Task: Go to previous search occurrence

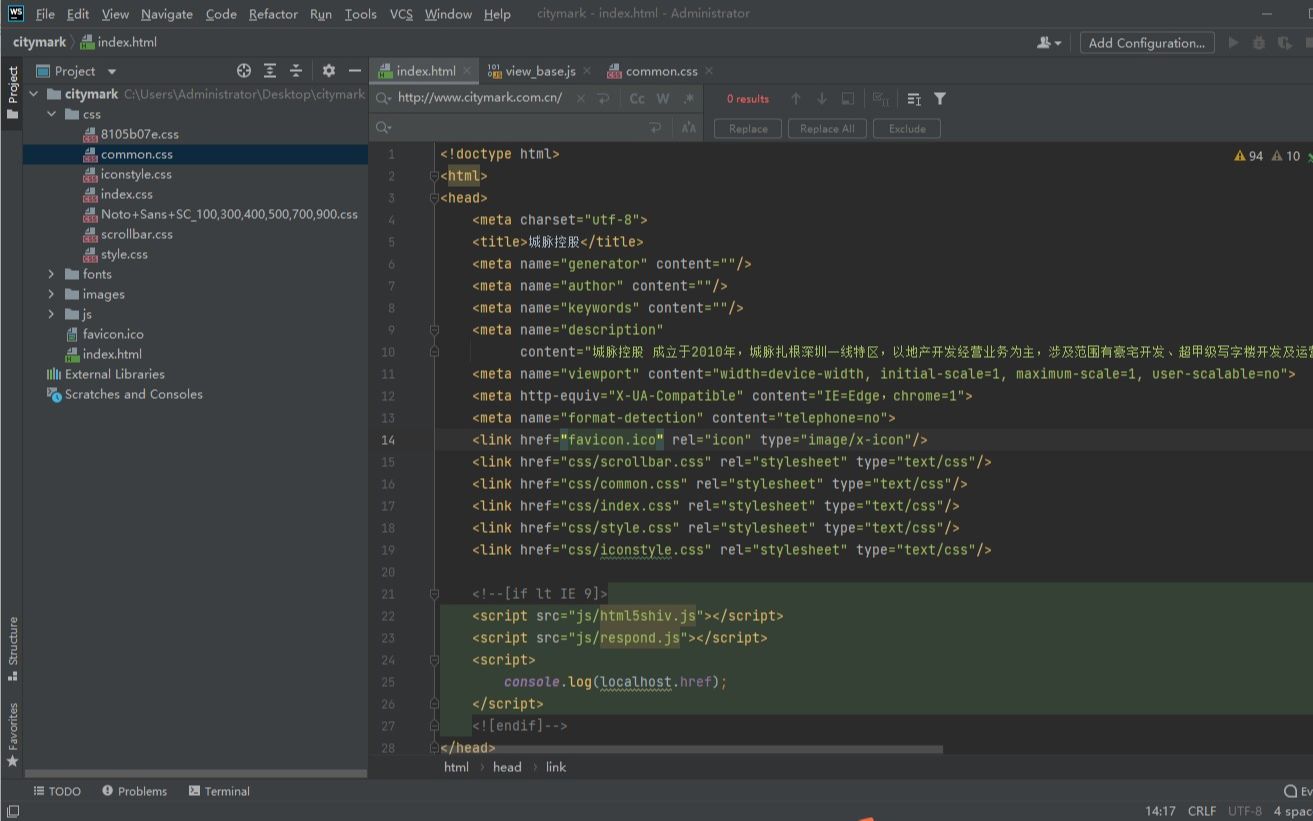Action: (x=796, y=99)
